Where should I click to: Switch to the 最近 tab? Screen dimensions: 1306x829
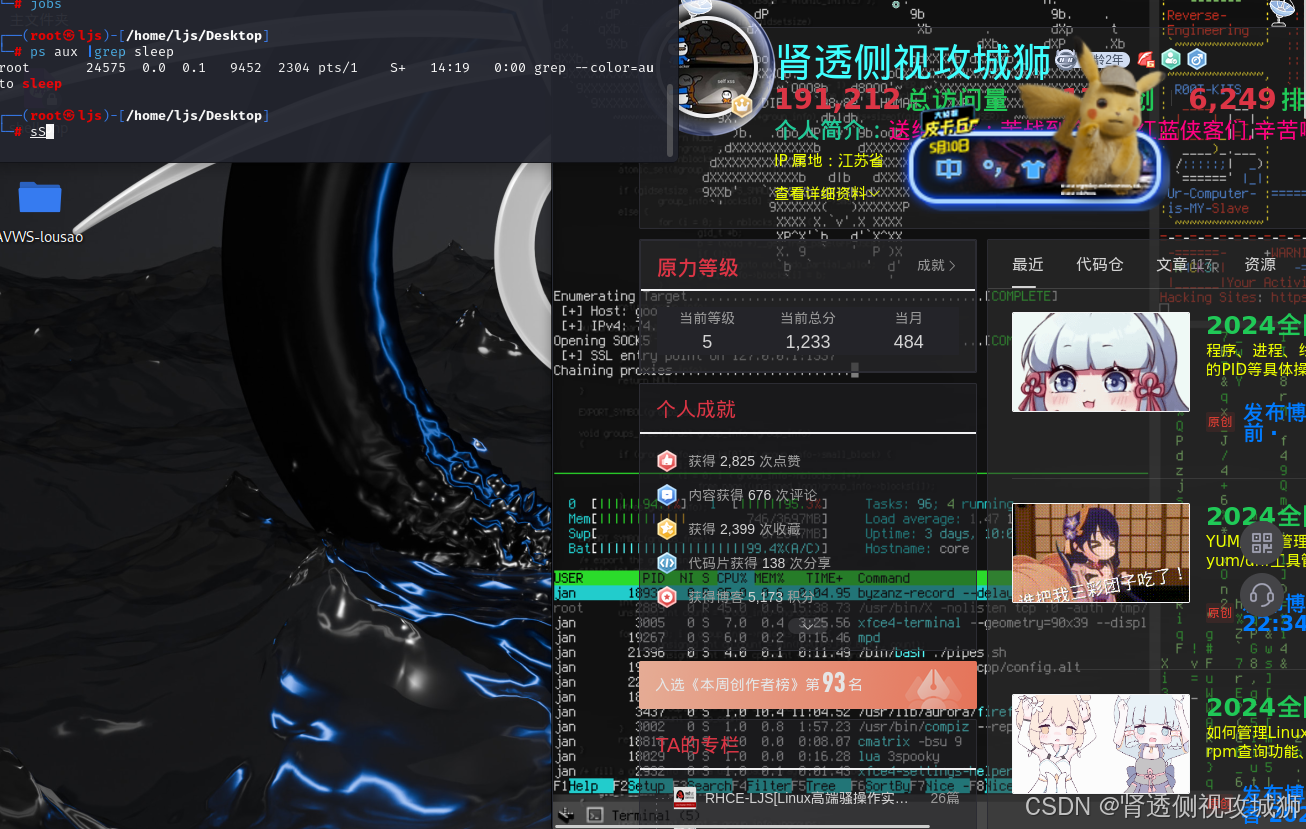point(1028,264)
